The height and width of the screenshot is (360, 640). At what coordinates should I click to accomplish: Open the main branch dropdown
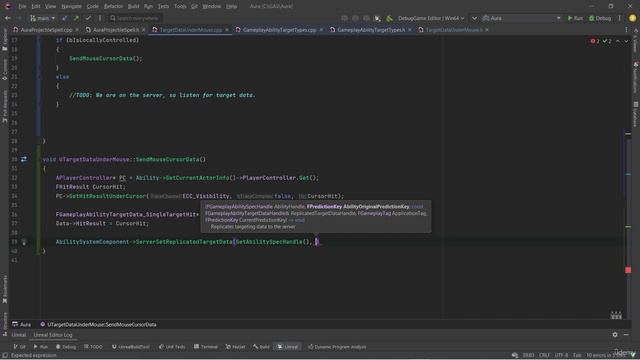pyautogui.click(x=42, y=18)
